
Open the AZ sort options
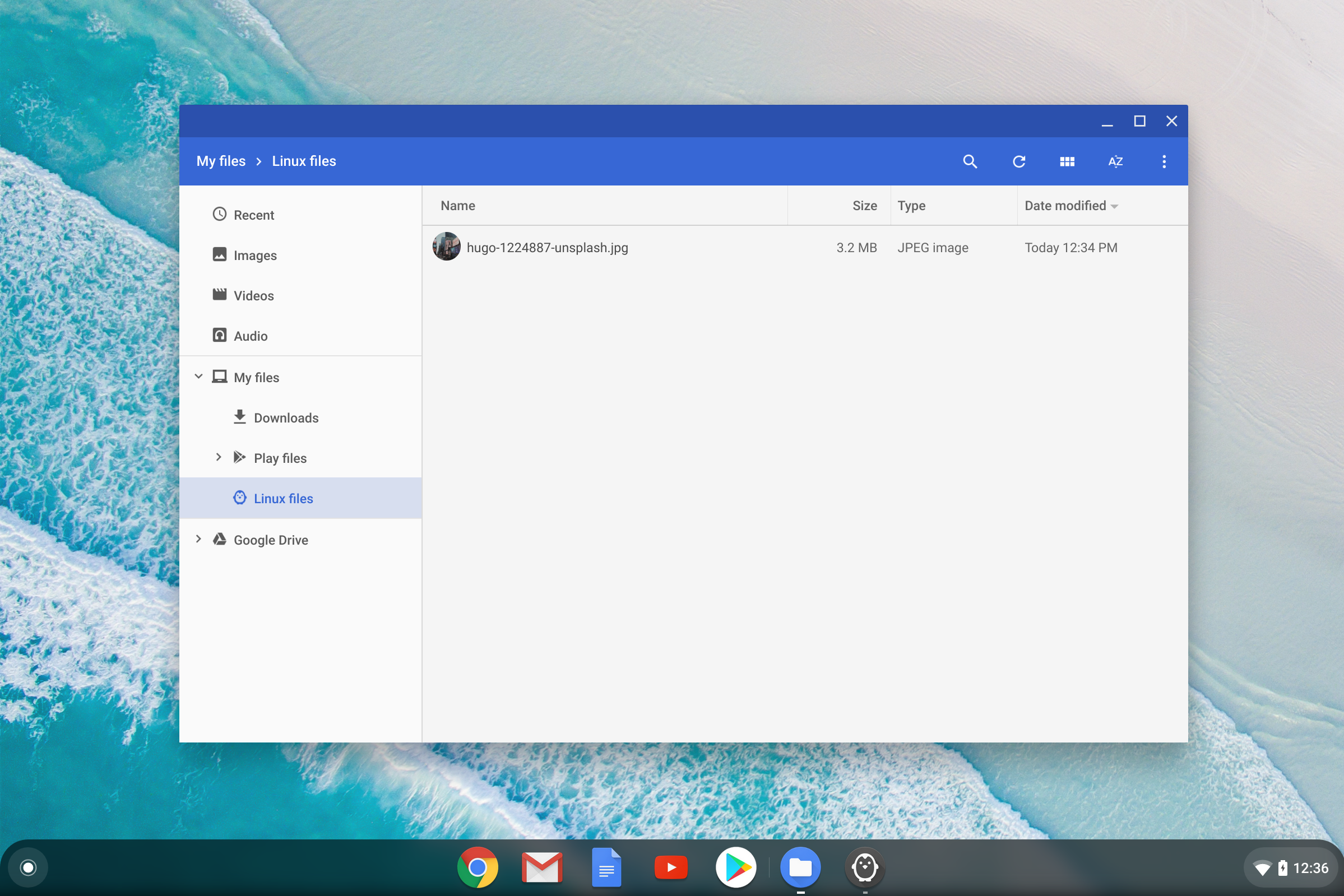[x=1115, y=161]
